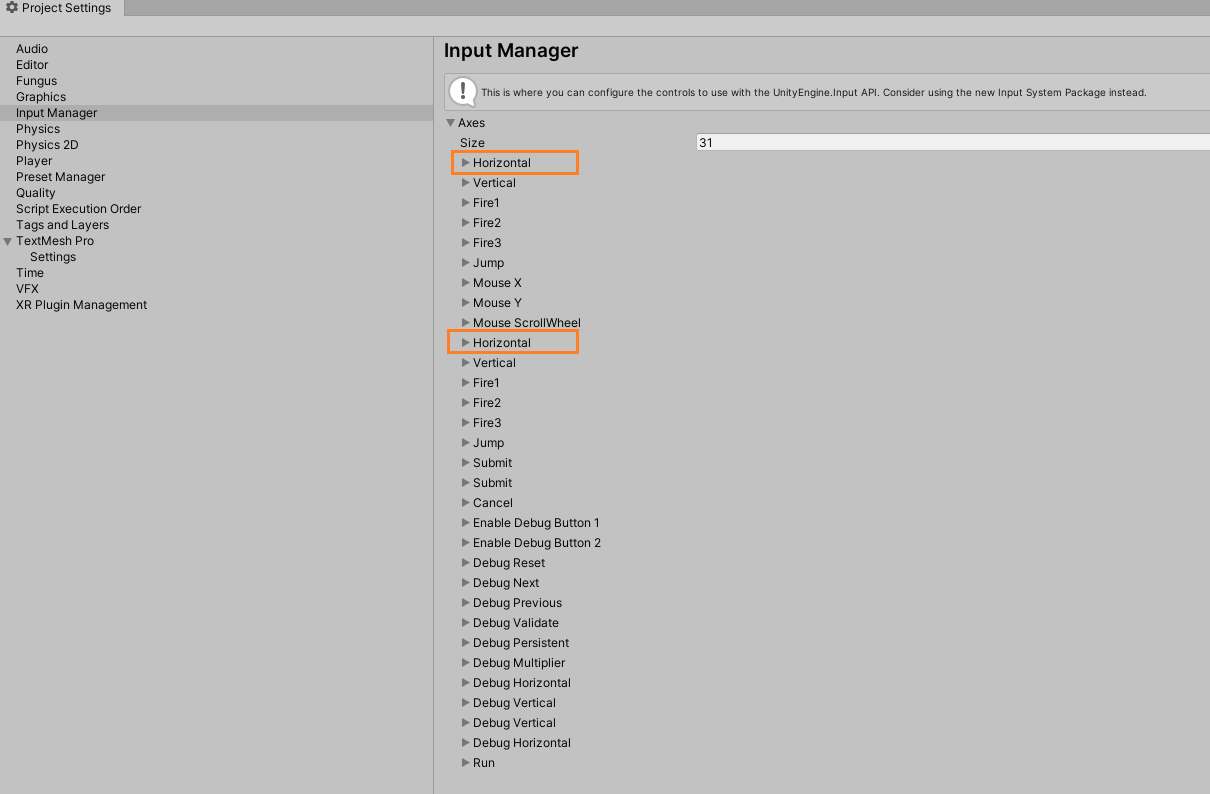Screen dimensions: 1210x794
Task: Select the Quality settings entry
Action: 35,192
